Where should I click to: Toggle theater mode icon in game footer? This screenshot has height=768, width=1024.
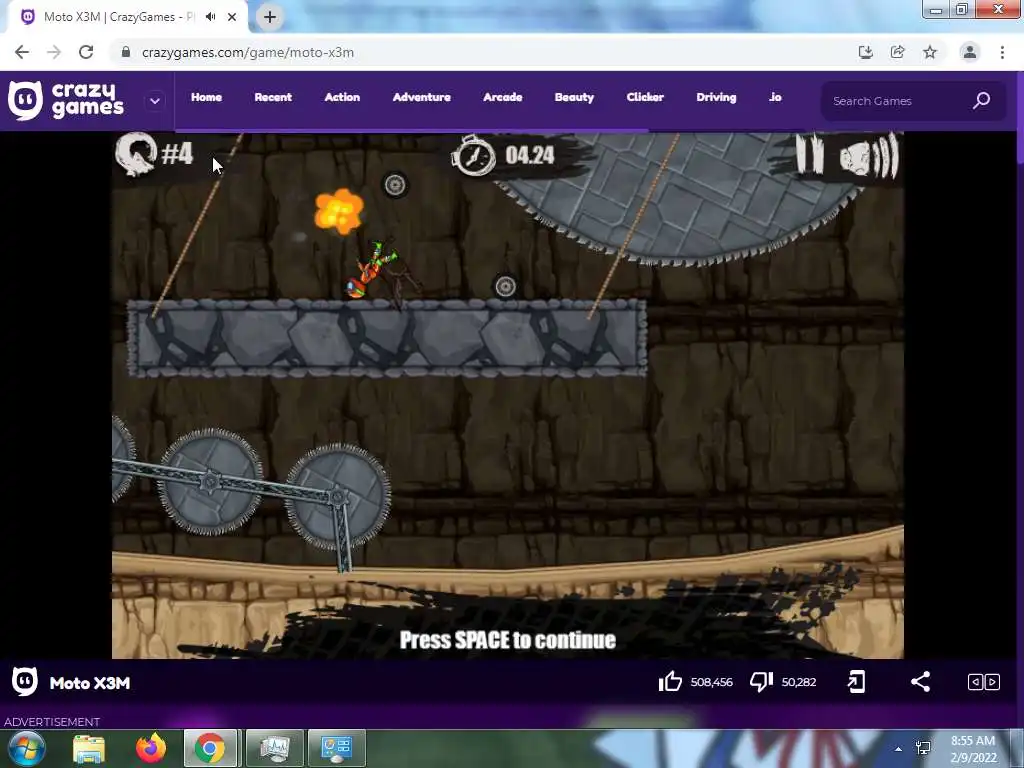point(984,682)
